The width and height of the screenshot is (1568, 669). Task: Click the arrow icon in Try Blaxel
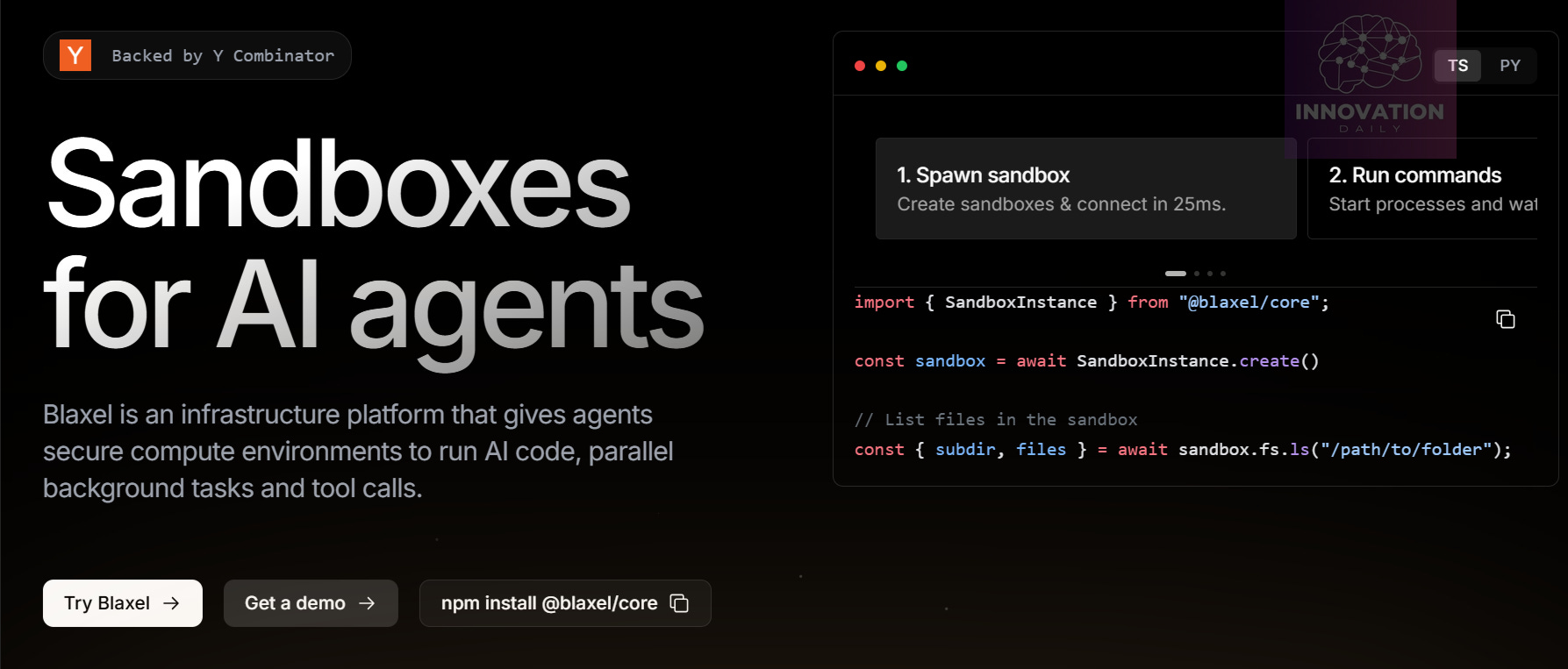click(172, 603)
